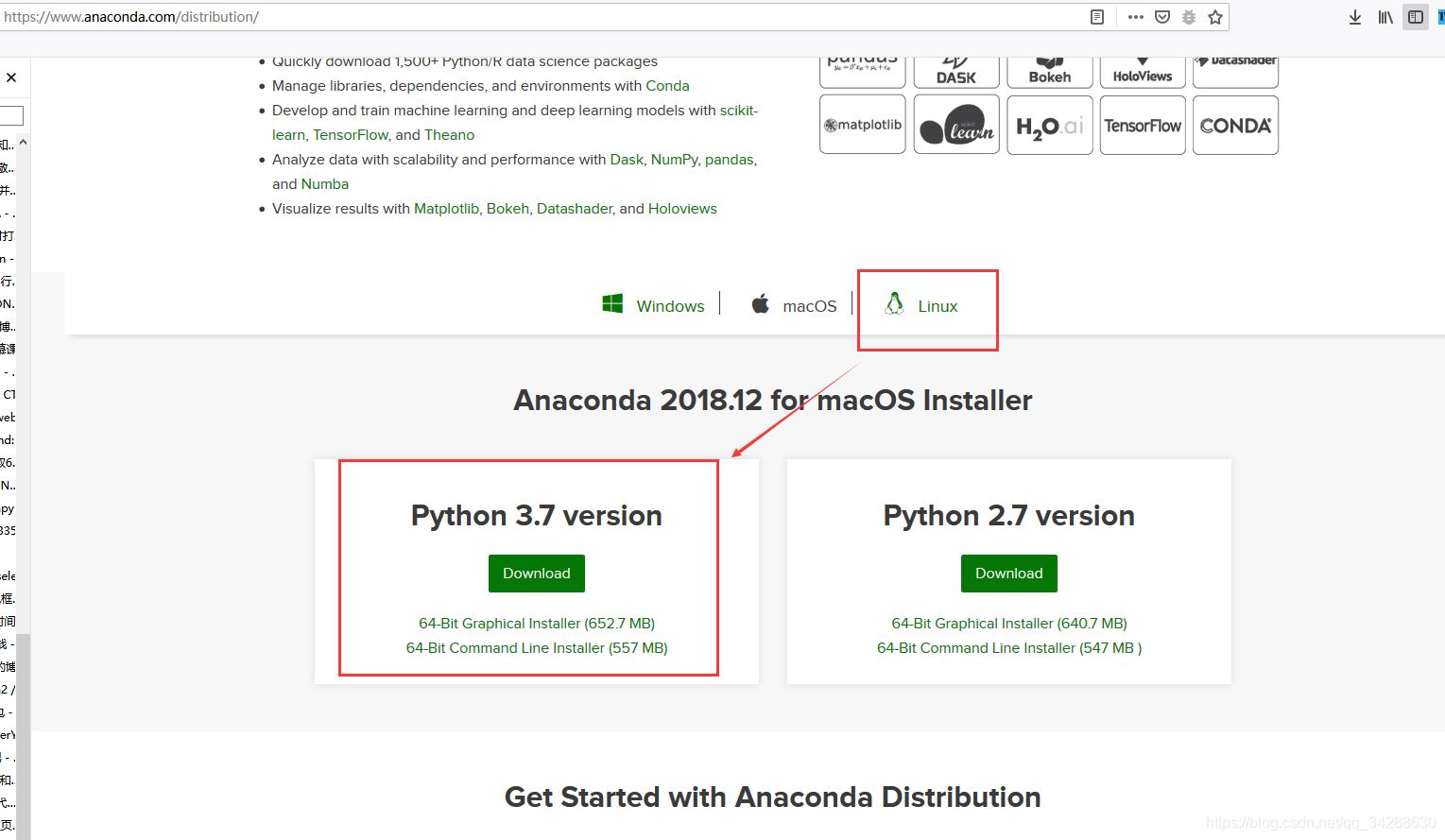1445x840 pixels.
Task: Open 64-Bit Command Line Installer (547 MB) link
Action: (x=1009, y=648)
